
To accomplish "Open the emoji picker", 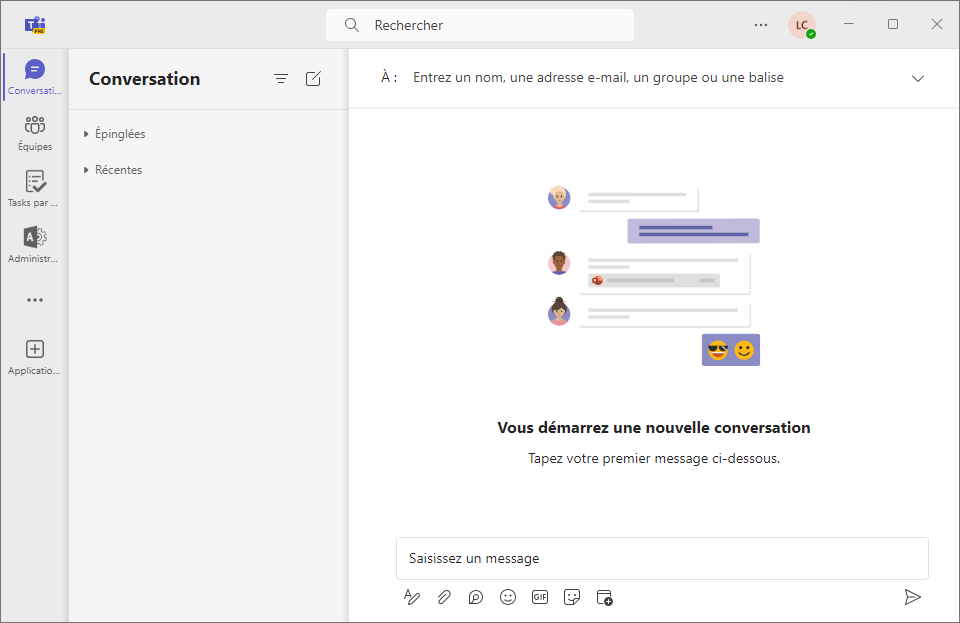I will point(508,597).
